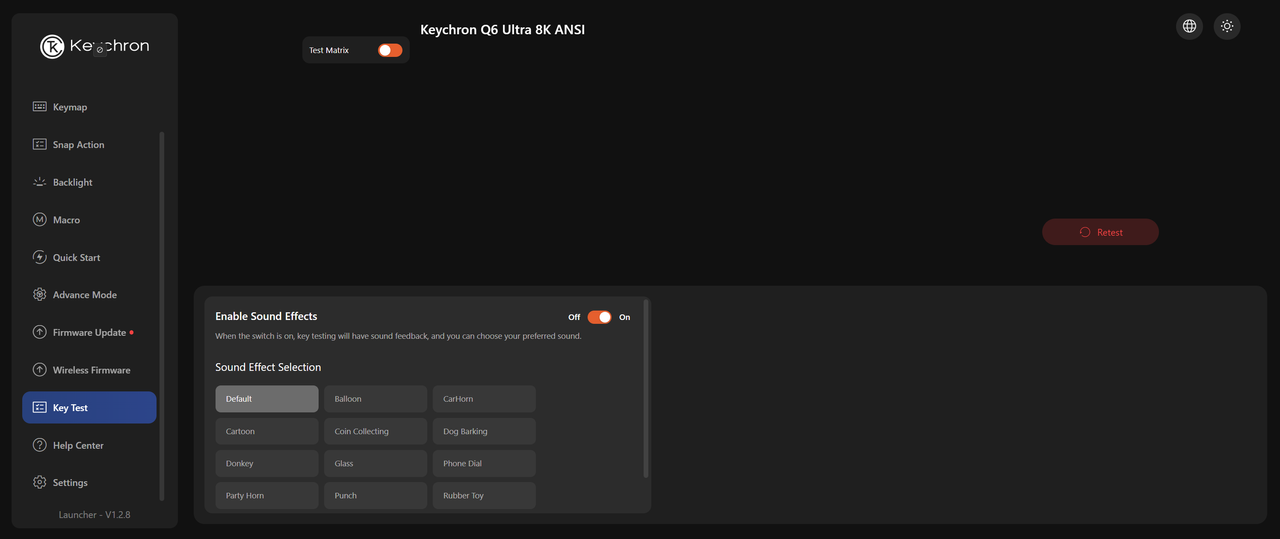Pick the Cartoon sound effect
This screenshot has height=539, width=1280.
267,431
